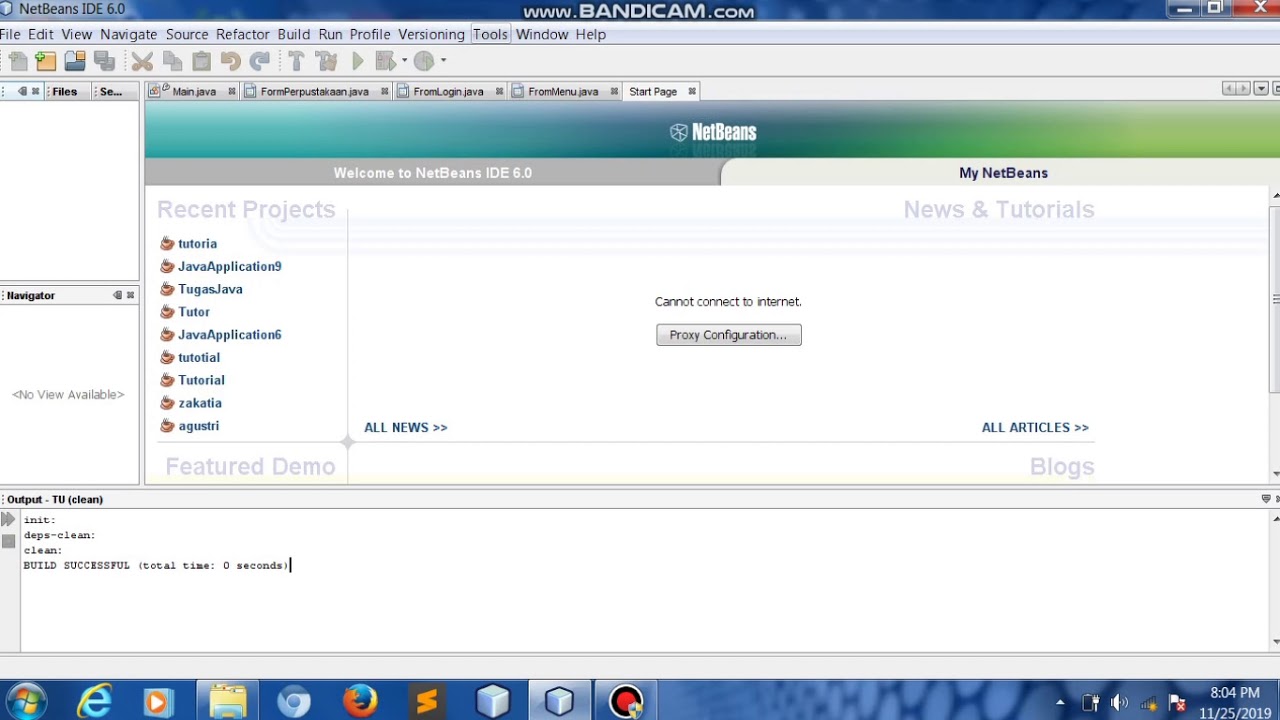The width and height of the screenshot is (1280, 720).
Task: Run the main project with the green arrow
Action: coord(357,62)
